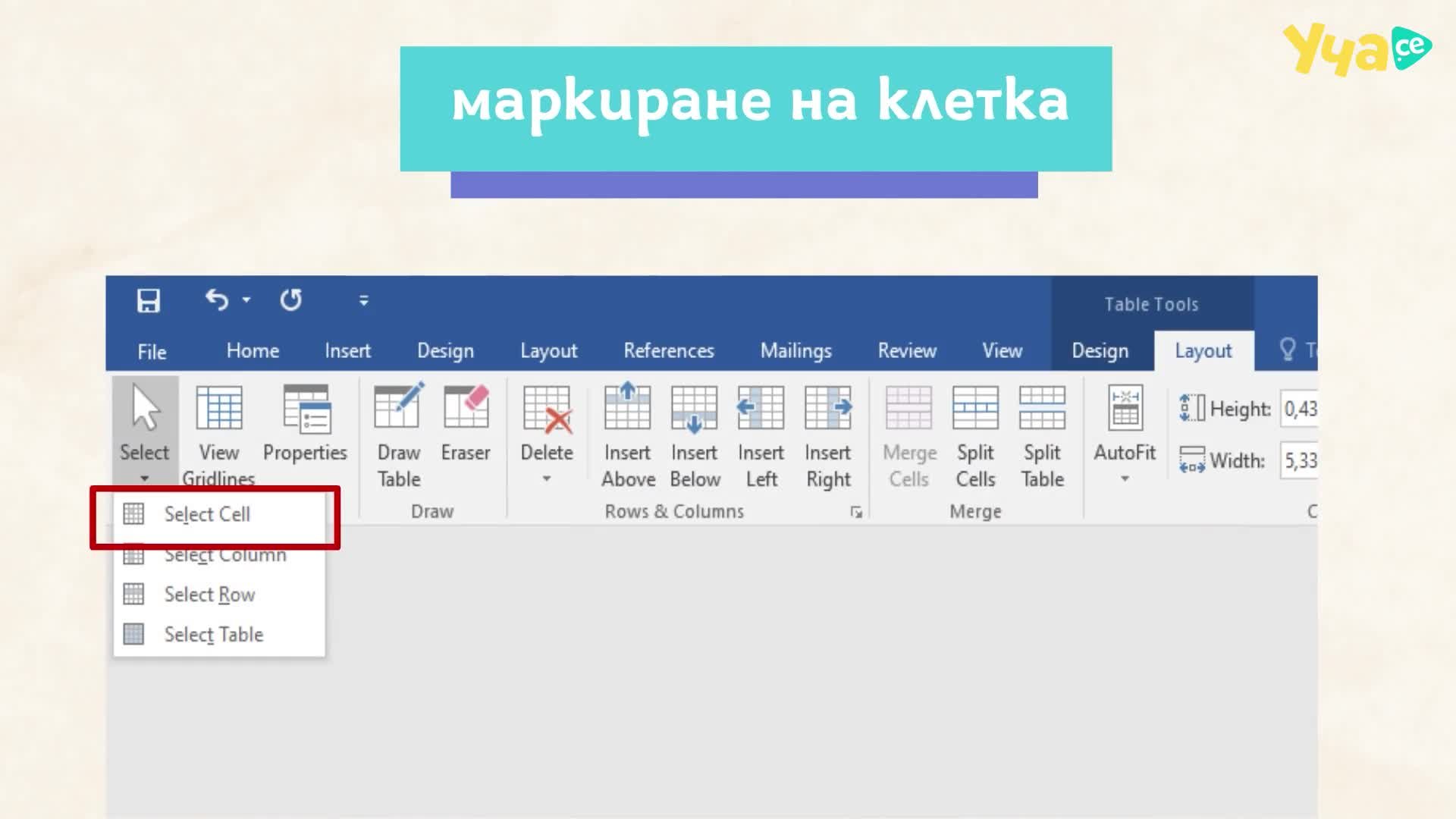Click the Save icon in quick access toolbar

(149, 301)
